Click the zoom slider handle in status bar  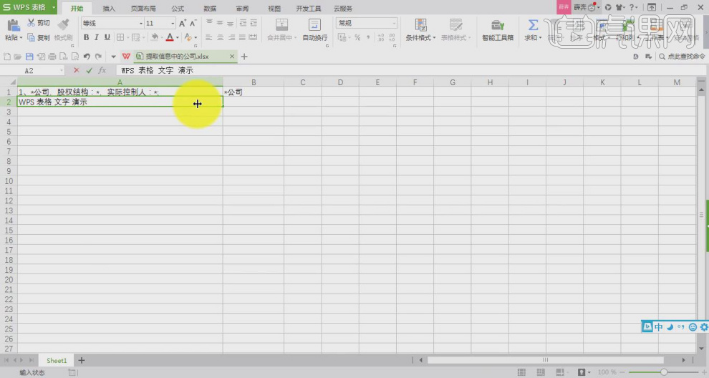tap(664, 372)
